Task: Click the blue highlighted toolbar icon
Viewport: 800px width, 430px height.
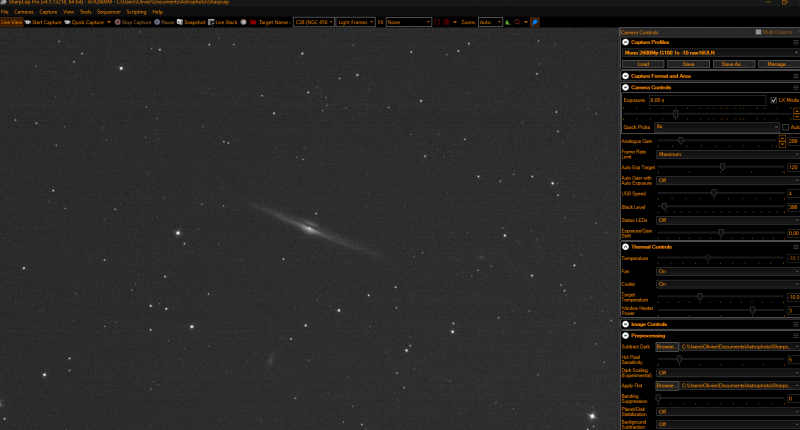Action: coord(535,22)
